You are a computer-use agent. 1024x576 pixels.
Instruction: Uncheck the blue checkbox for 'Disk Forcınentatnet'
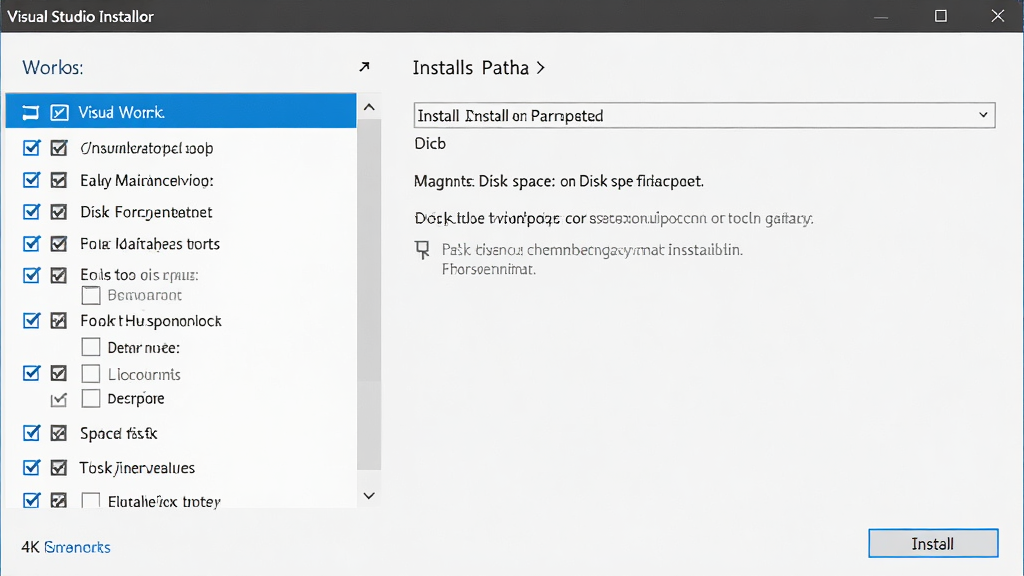click(x=31, y=212)
